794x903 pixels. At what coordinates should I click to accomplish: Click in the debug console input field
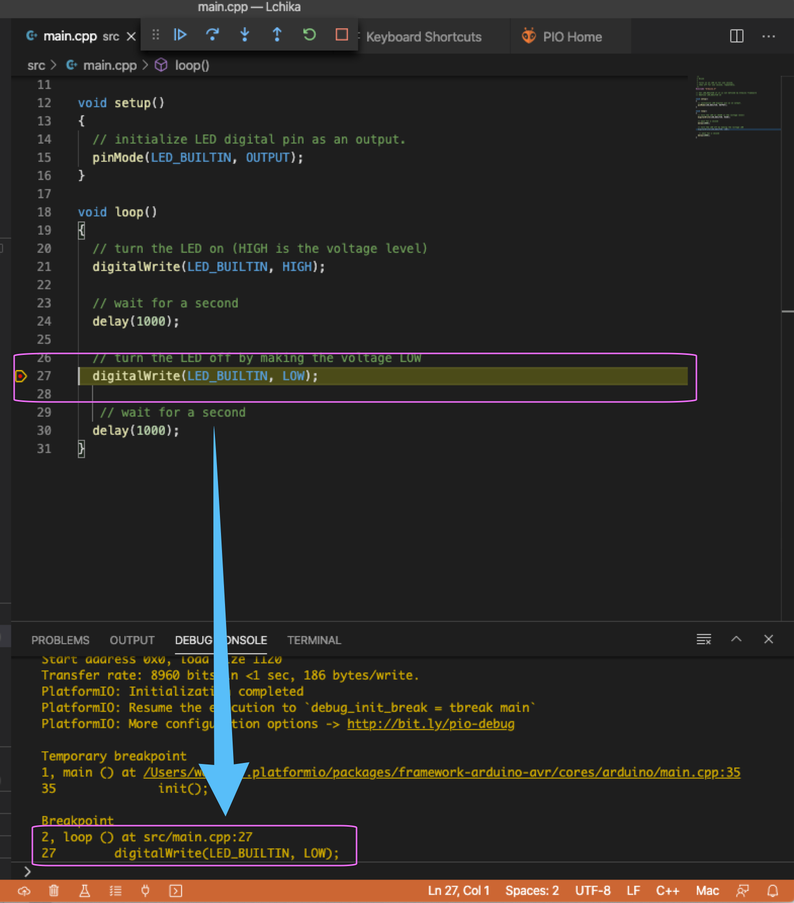(400, 871)
